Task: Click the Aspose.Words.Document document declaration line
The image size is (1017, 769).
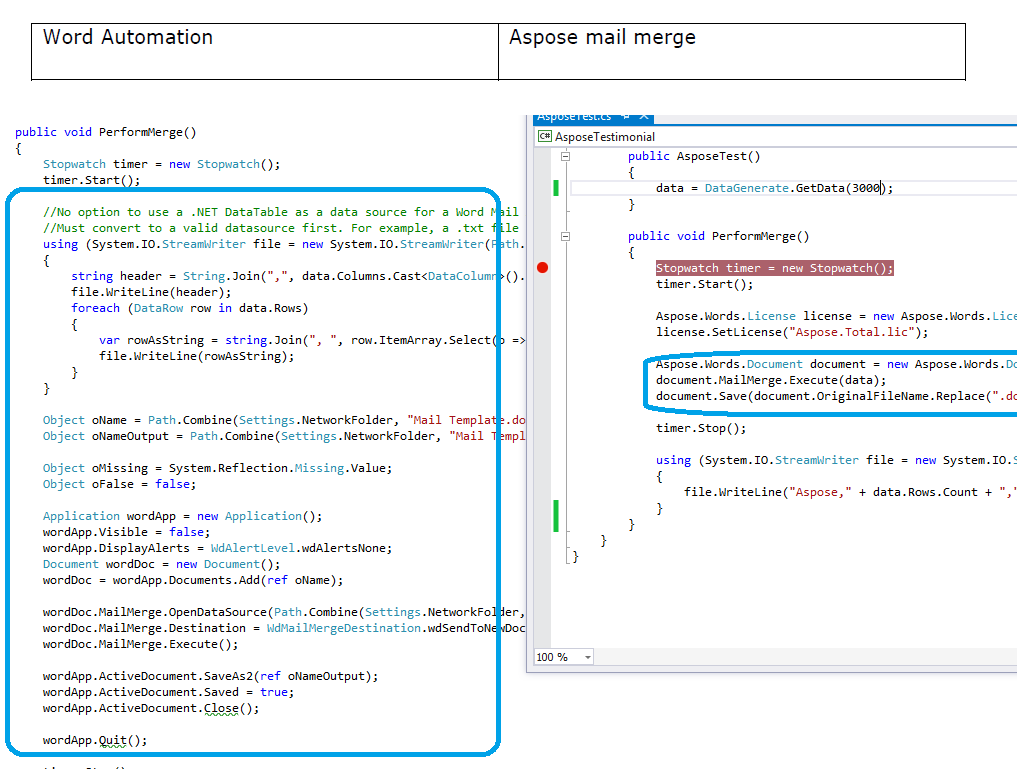Action: pyautogui.click(x=836, y=364)
